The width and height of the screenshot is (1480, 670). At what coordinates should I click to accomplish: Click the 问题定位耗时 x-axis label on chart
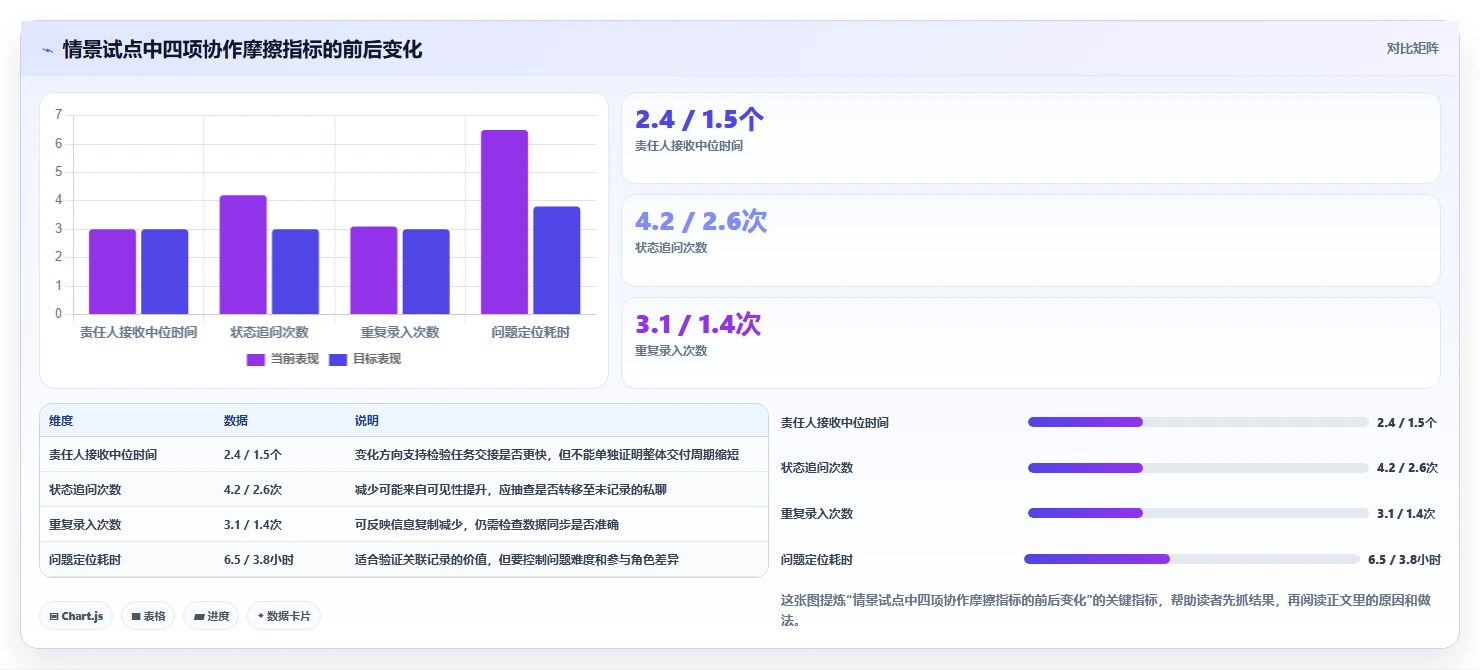coord(531,332)
